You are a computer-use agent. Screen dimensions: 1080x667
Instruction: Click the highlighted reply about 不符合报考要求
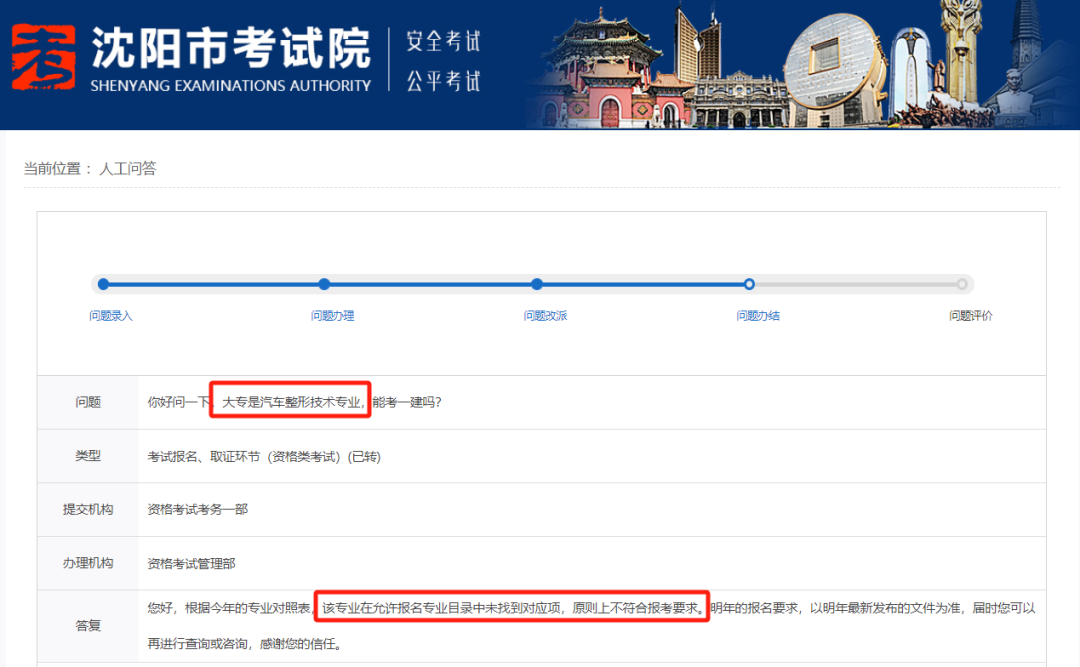(x=512, y=606)
